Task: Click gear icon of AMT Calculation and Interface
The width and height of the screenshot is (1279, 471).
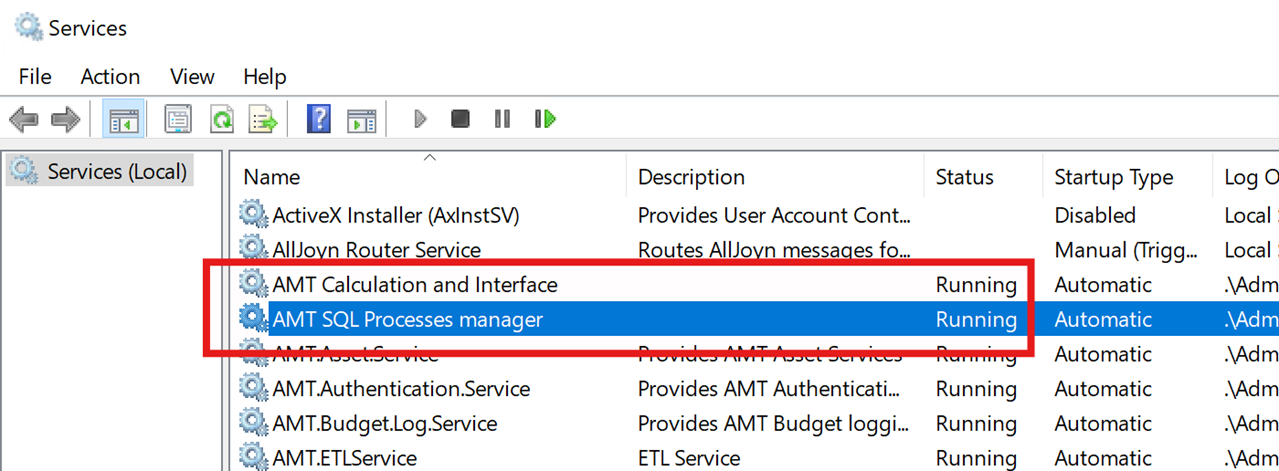Action: coord(253,283)
